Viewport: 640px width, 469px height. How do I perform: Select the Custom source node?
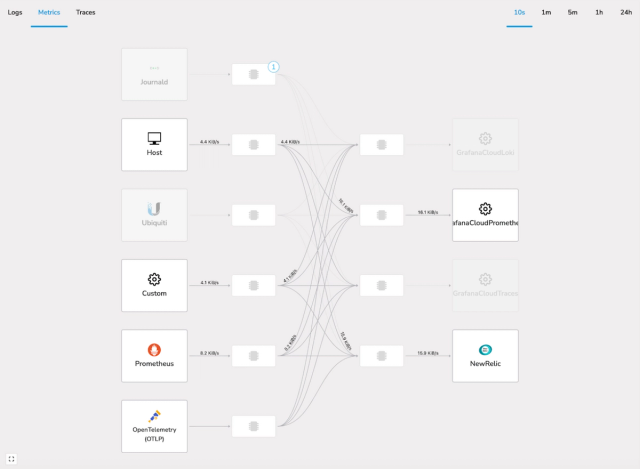[x=154, y=285]
